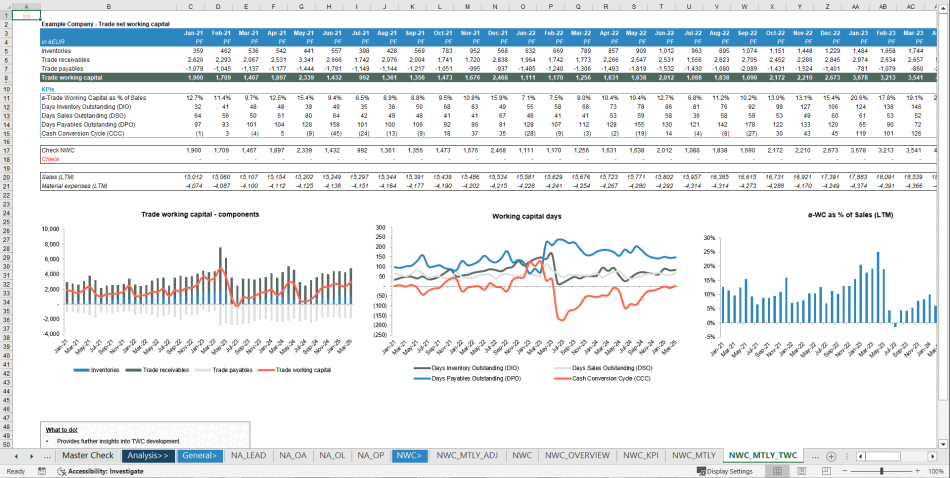Click the New Sheet plus icon

[x=831, y=456]
